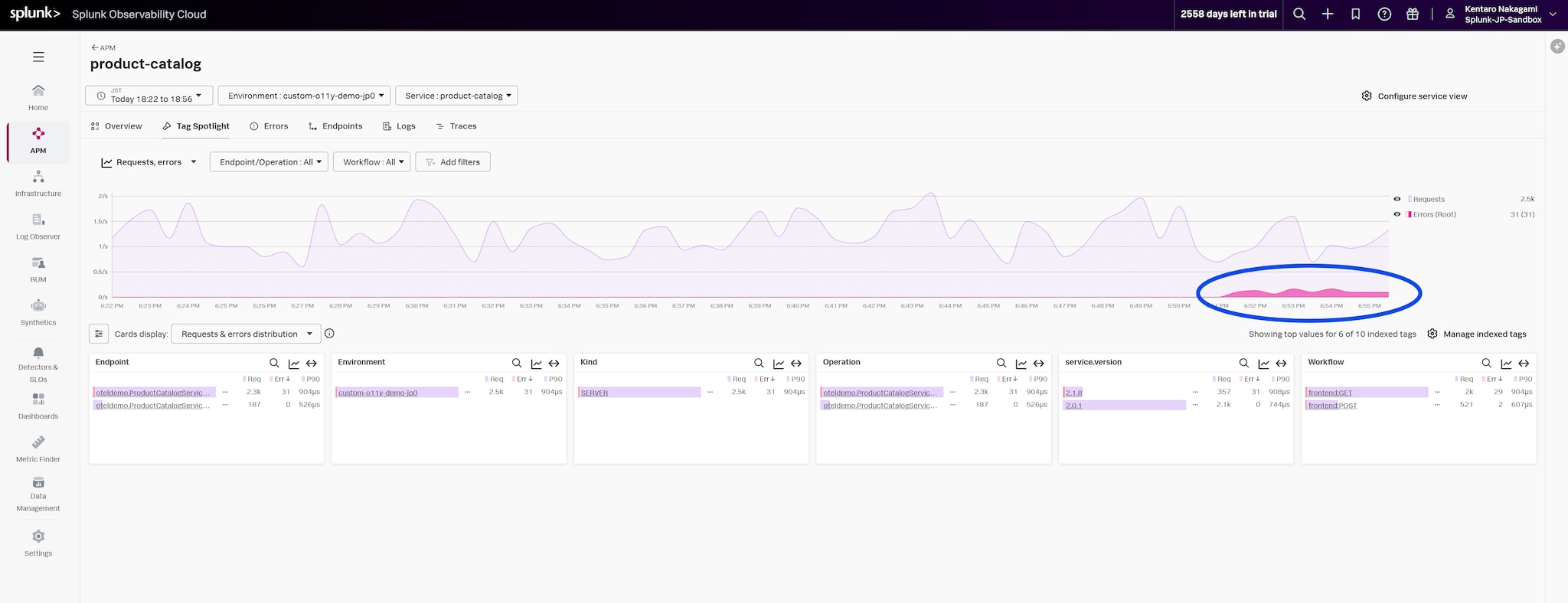The width and height of the screenshot is (1568, 603).
Task: Open Dashboards in sidebar
Action: click(38, 406)
